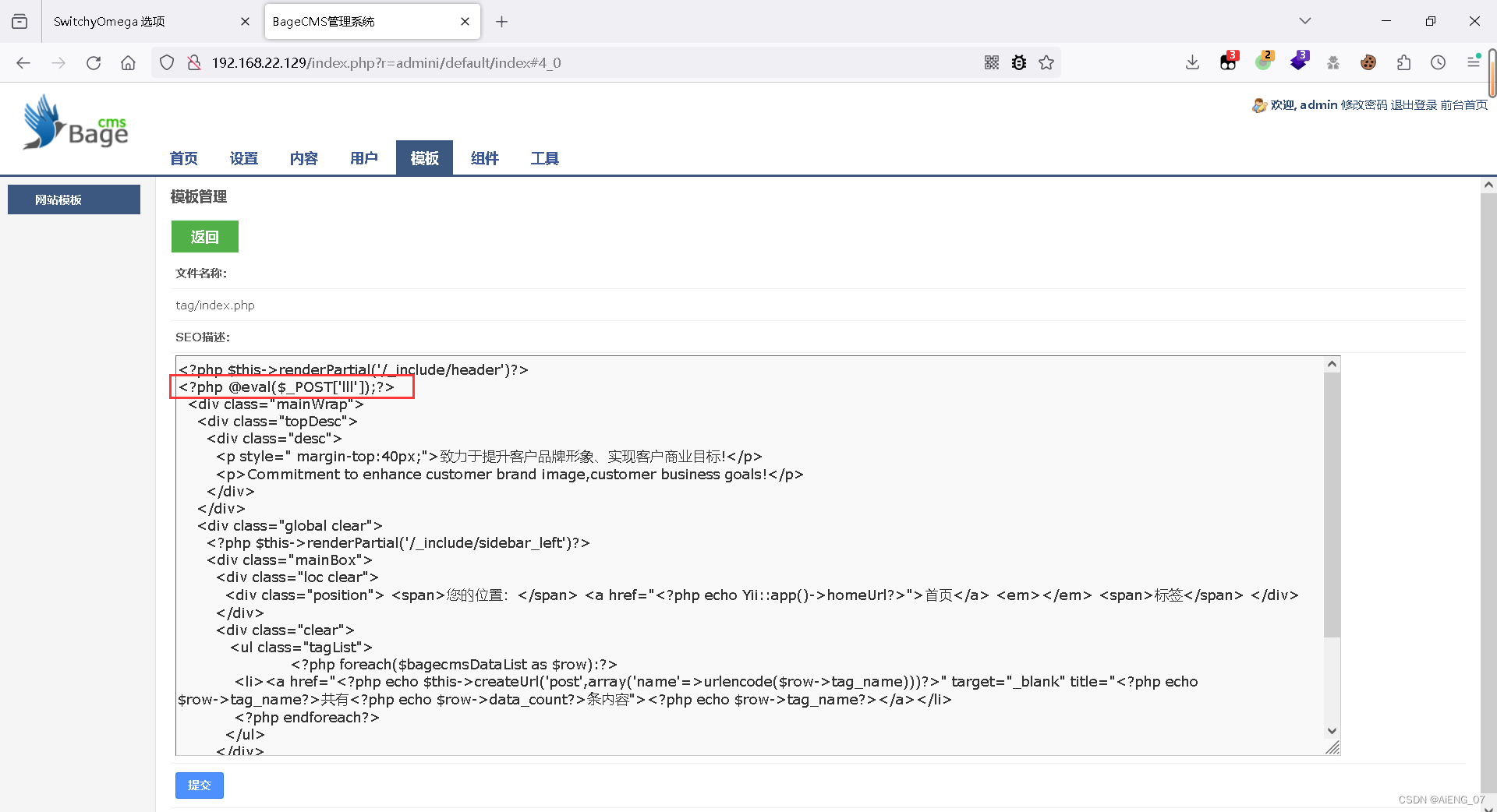Click the gray figure extension icon

[x=1333, y=63]
